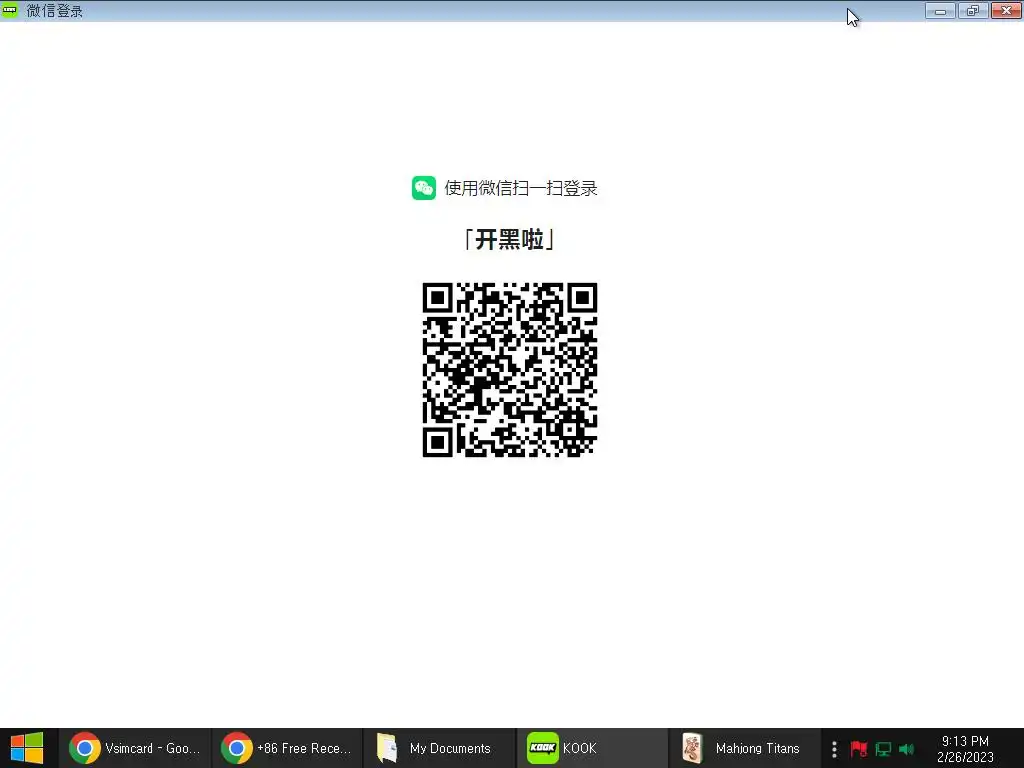Click the WeChat login QR code
Screen dimensions: 1024x768
509,370
